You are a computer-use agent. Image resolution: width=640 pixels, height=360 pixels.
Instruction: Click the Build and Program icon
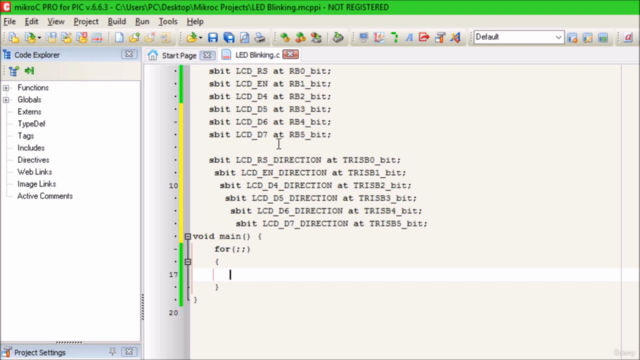pyautogui.click(x=316, y=38)
